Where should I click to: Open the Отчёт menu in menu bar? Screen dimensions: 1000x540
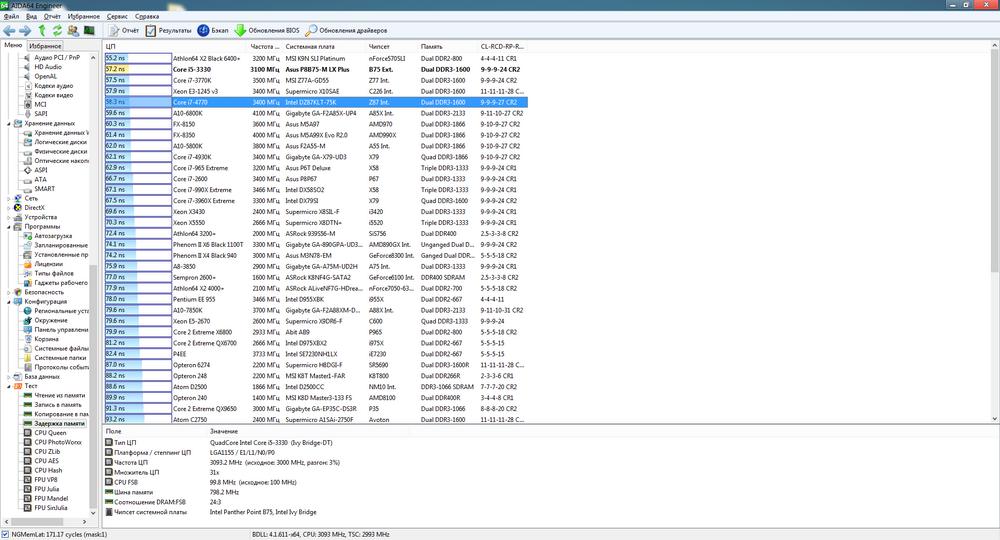click(52, 17)
